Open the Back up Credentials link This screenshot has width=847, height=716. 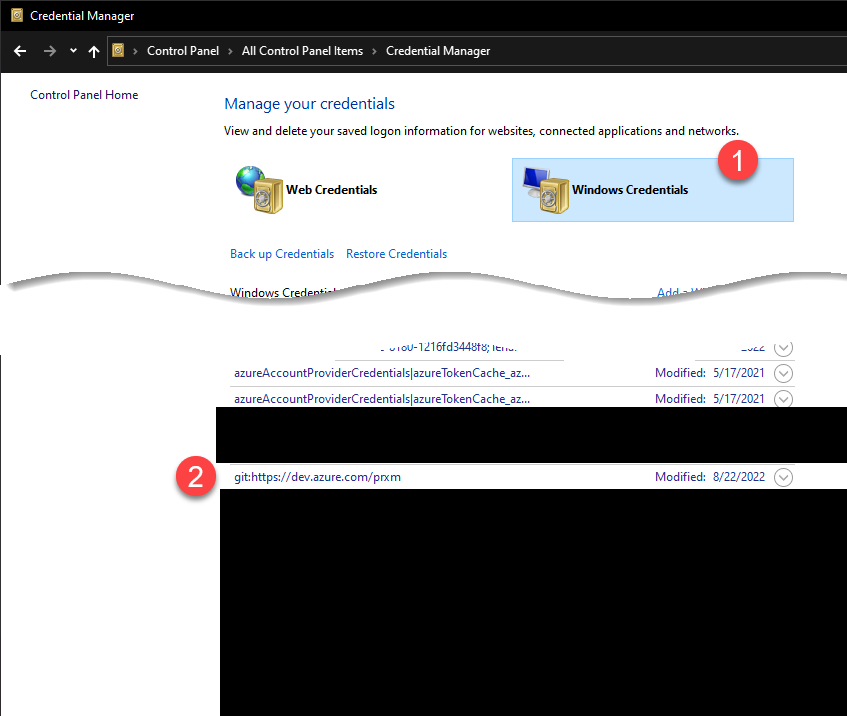[x=281, y=253]
